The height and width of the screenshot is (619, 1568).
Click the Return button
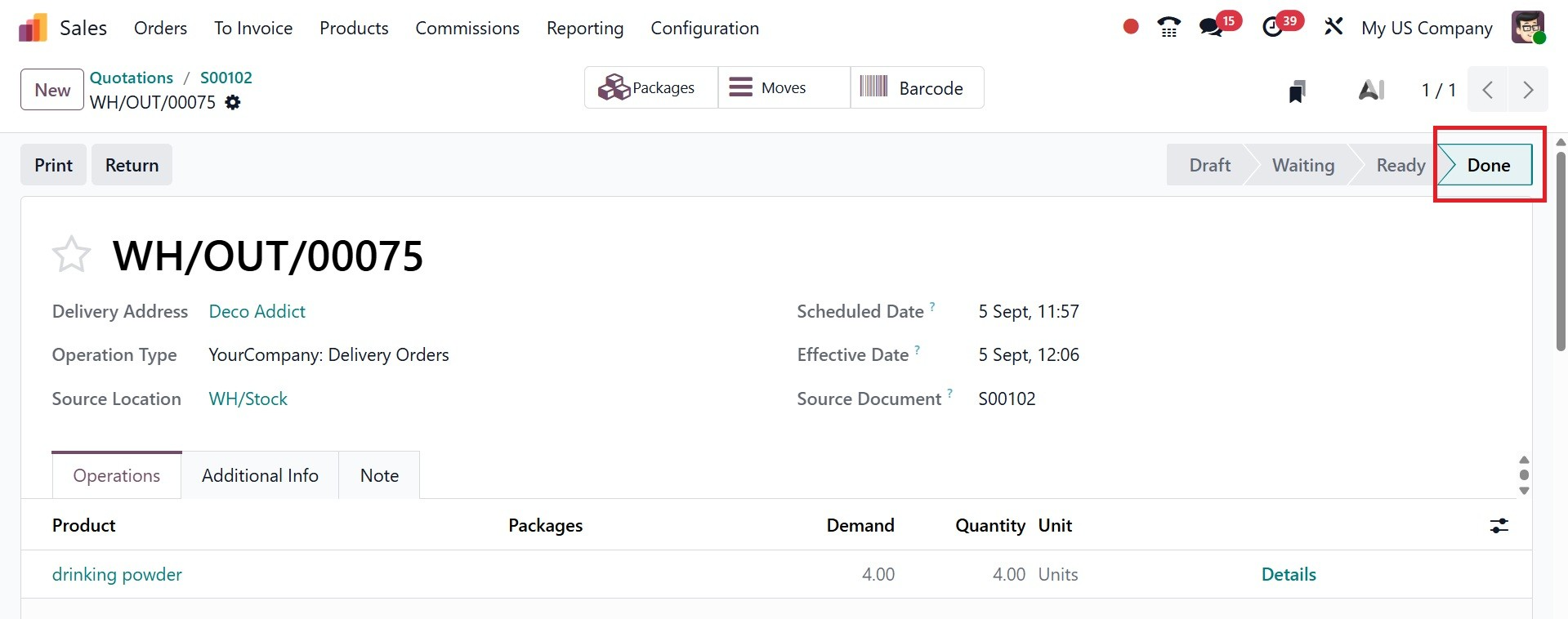tap(132, 165)
